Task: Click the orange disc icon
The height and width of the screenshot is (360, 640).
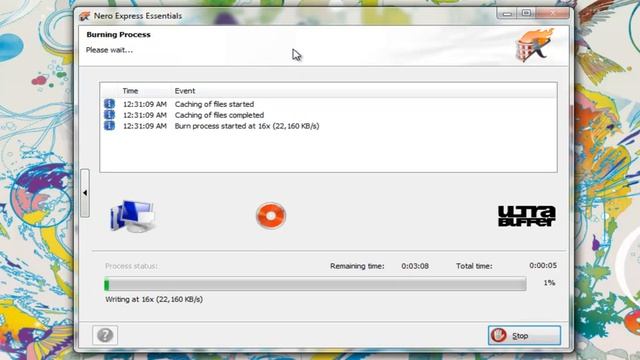Action: [x=271, y=216]
